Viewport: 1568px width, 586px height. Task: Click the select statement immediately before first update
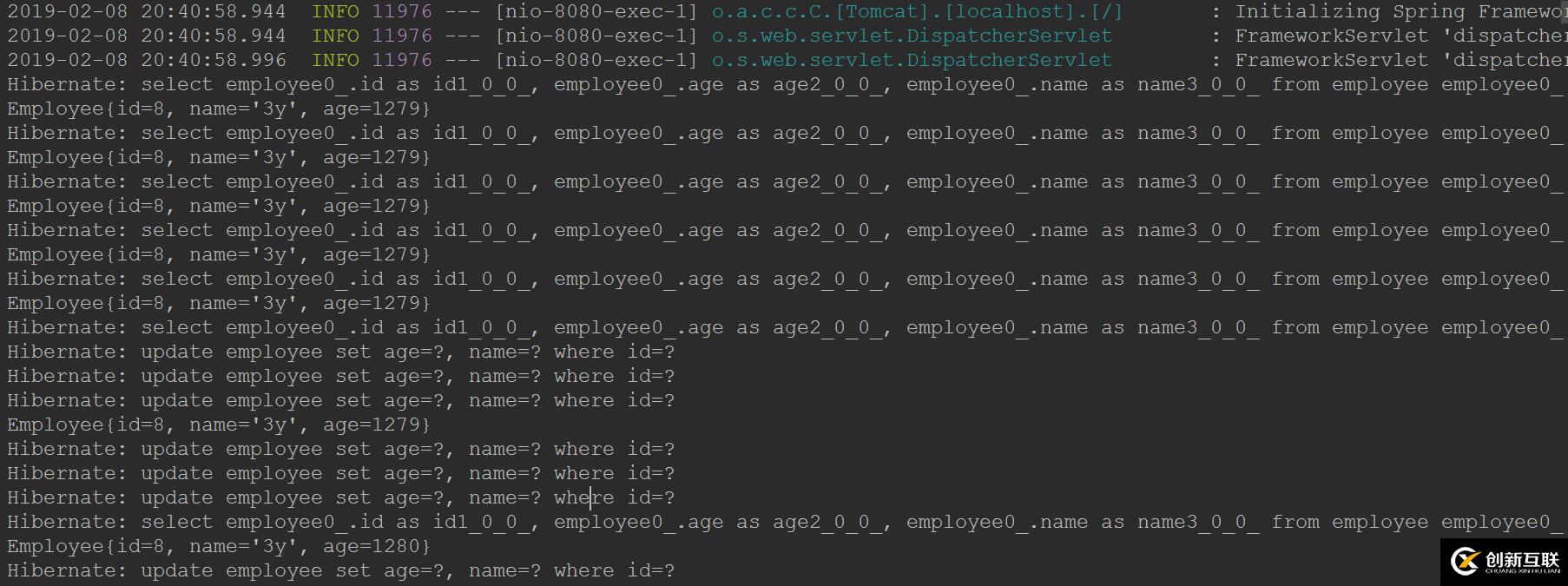784,327
